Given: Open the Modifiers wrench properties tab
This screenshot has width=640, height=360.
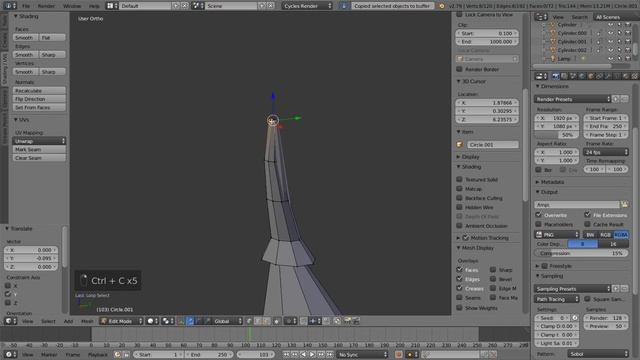Looking at the screenshot, I should click(x=609, y=76).
